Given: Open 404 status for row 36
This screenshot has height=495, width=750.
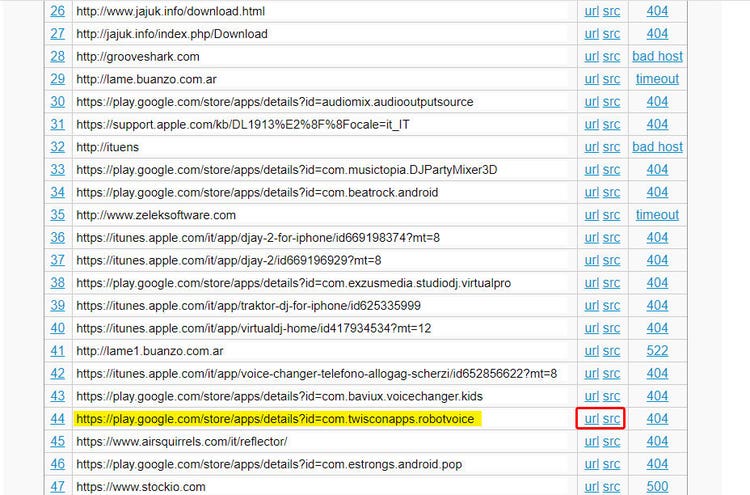Looking at the screenshot, I should (x=657, y=238).
